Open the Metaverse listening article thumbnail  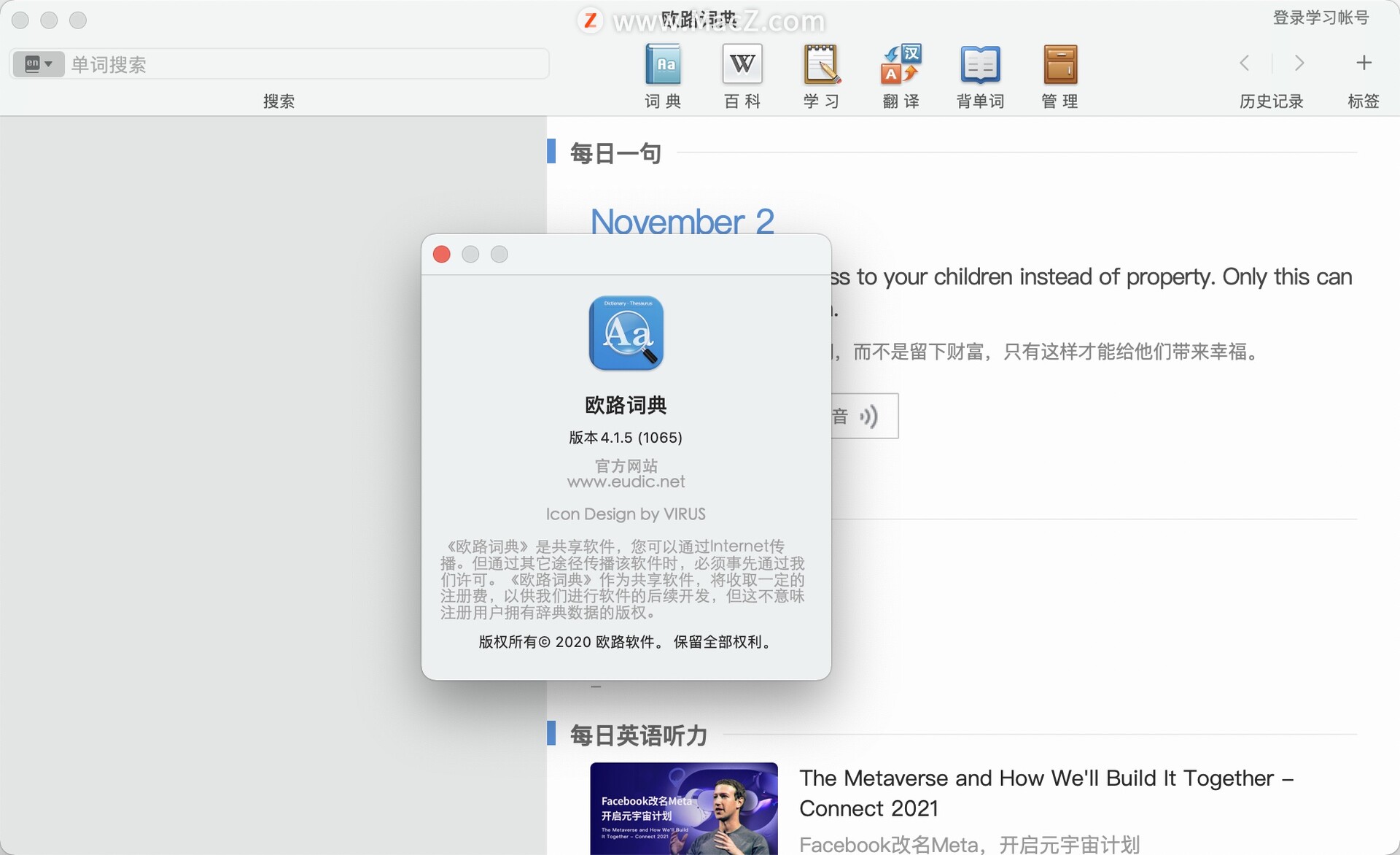(x=684, y=808)
